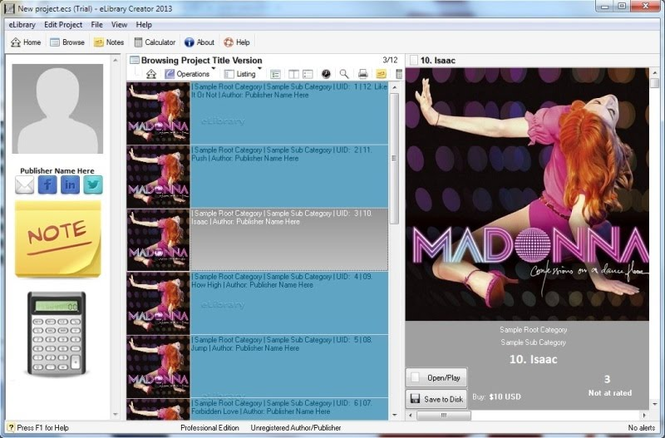This screenshot has width=665, height=438.
Task: Click the Browse toolbar button
Action: click(67, 42)
